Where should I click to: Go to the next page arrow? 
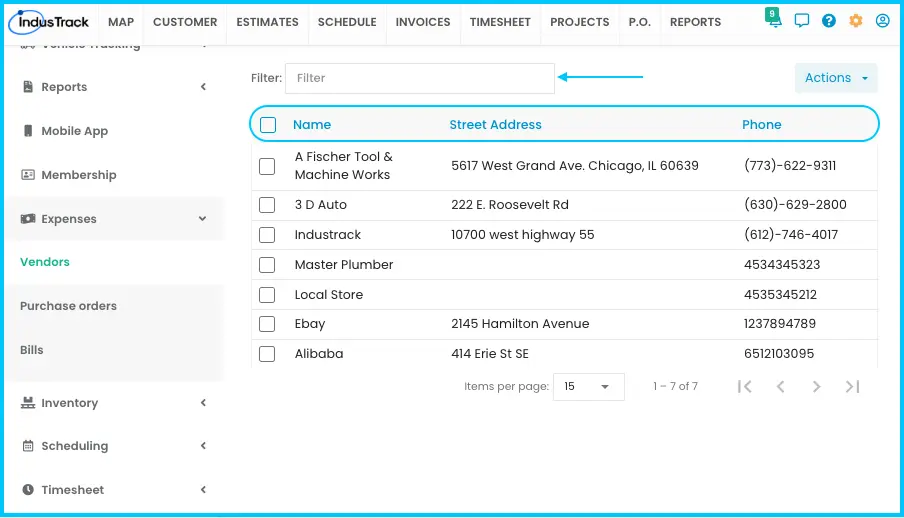tap(816, 386)
